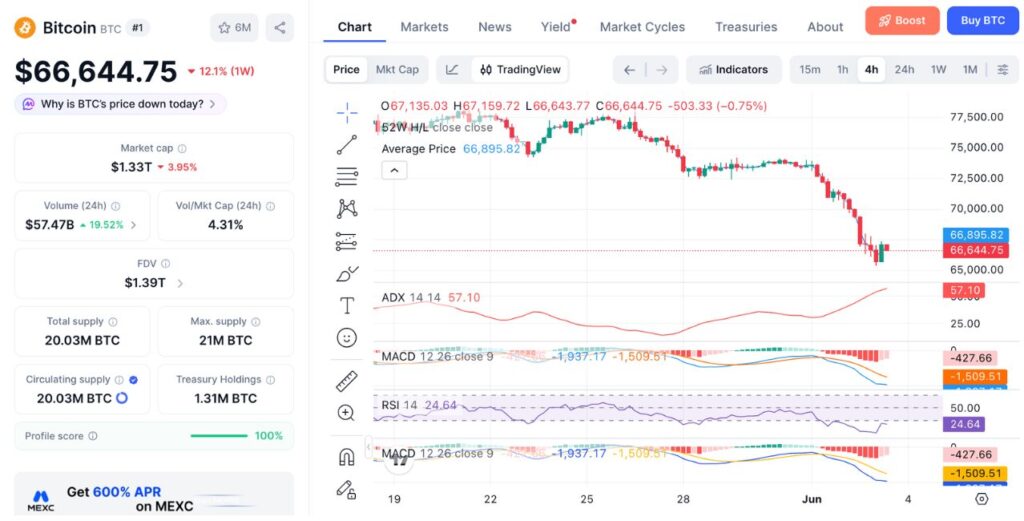Screen dimensions: 1024x521
Task: Set chart interval to 15m
Action: (810, 70)
